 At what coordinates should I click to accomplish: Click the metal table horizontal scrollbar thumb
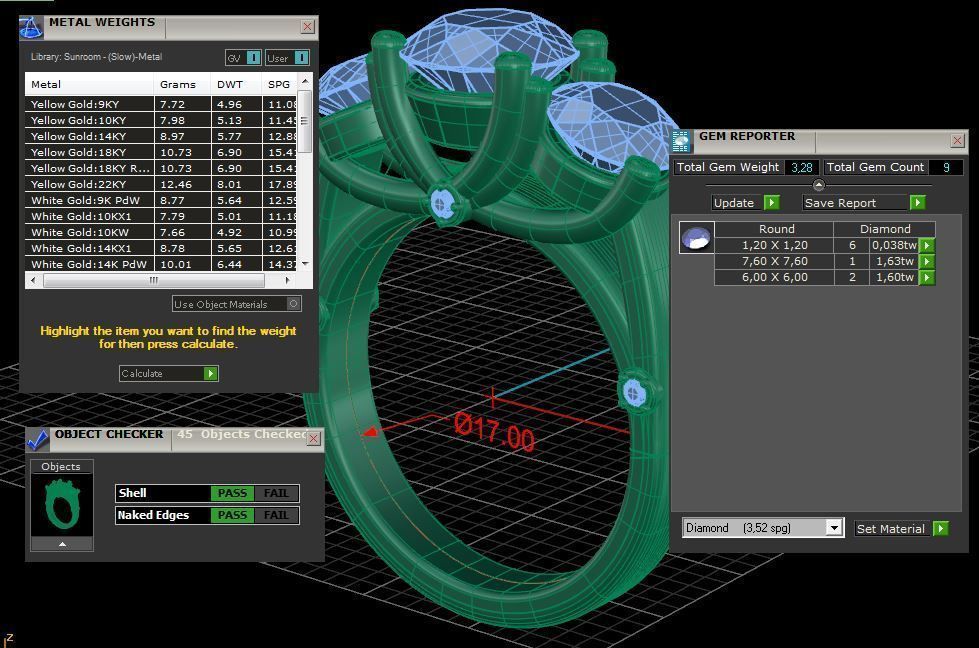[x=154, y=280]
